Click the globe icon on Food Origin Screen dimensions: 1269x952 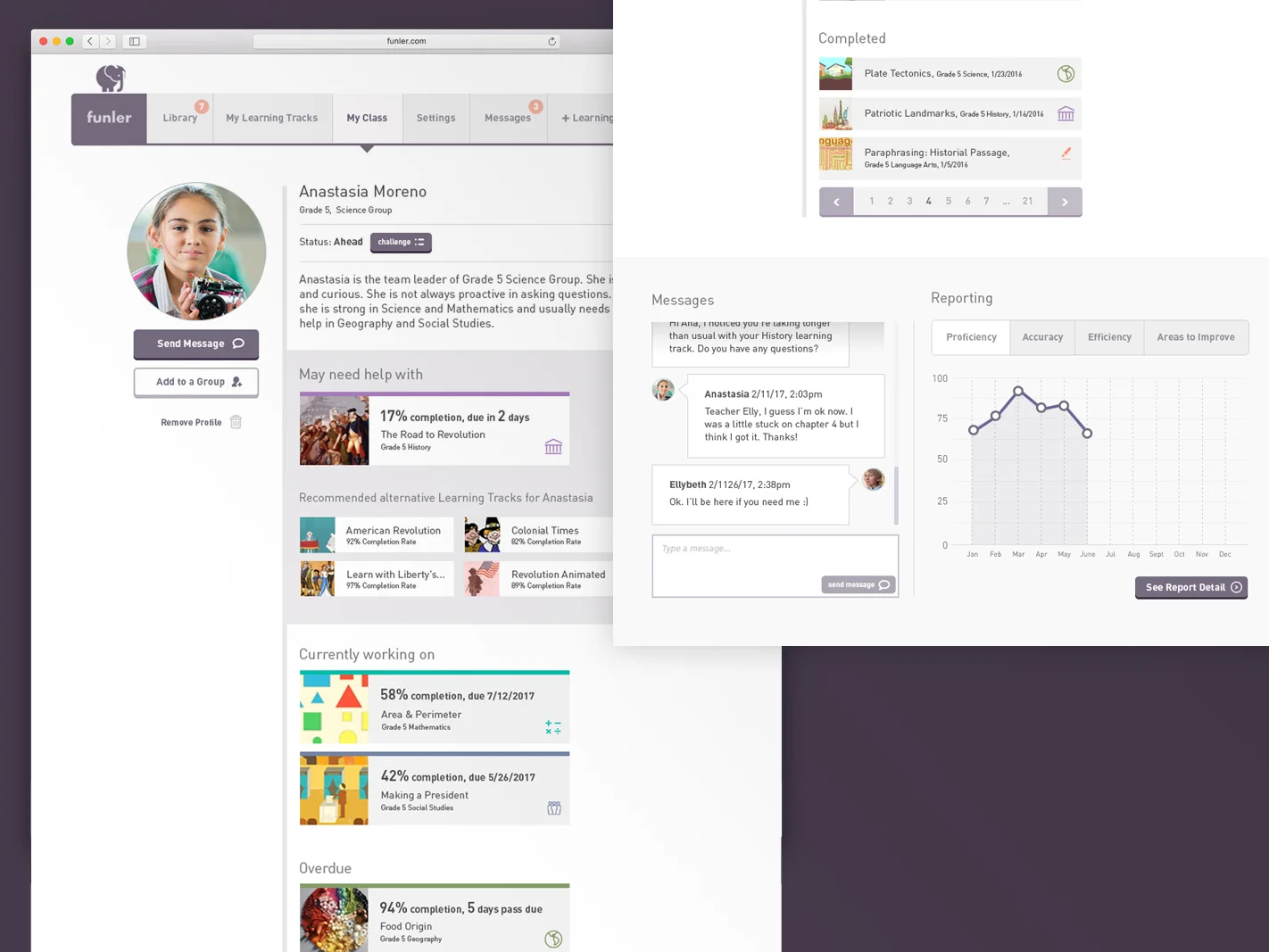(553, 939)
